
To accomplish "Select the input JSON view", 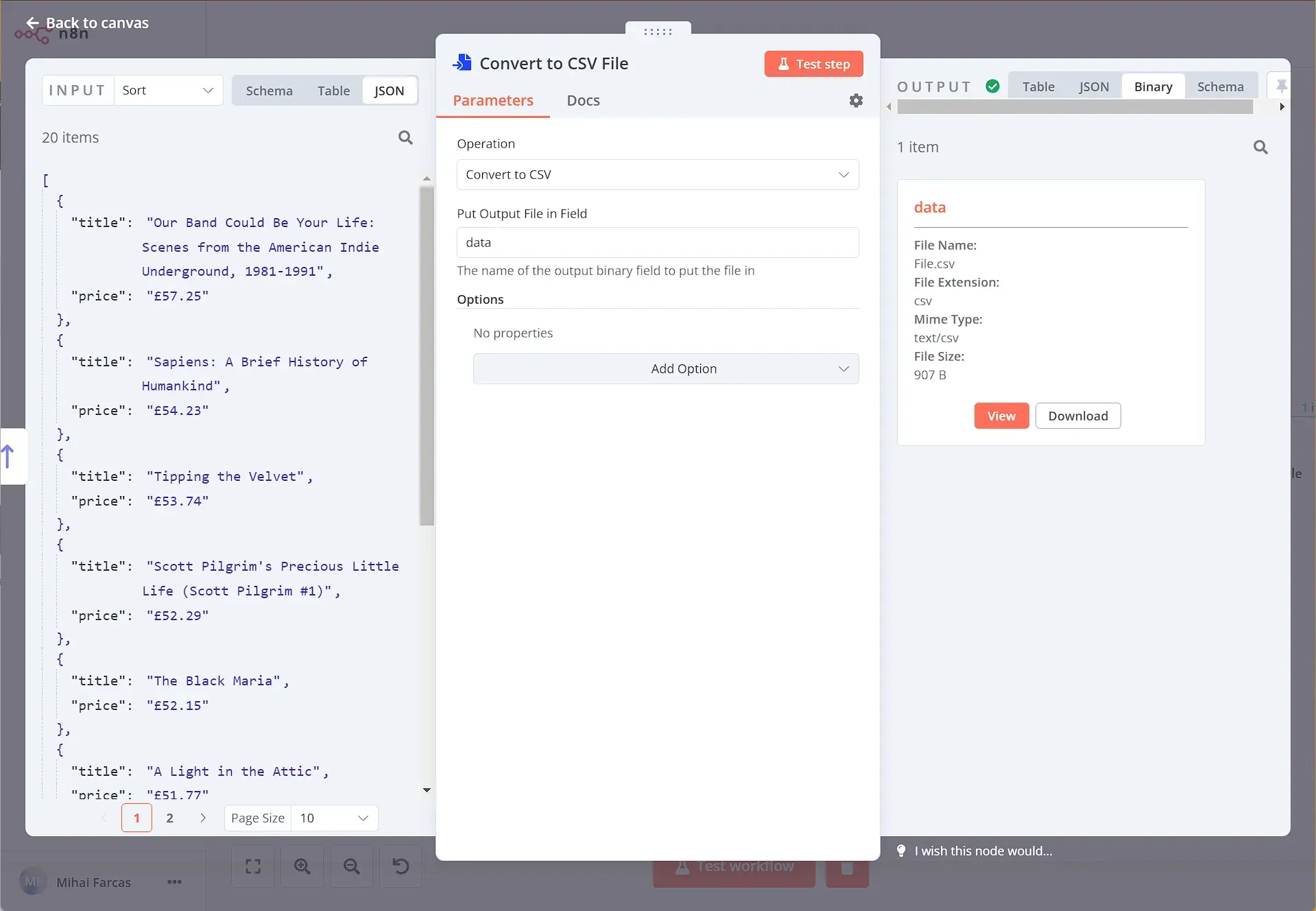I will click(x=389, y=91).
